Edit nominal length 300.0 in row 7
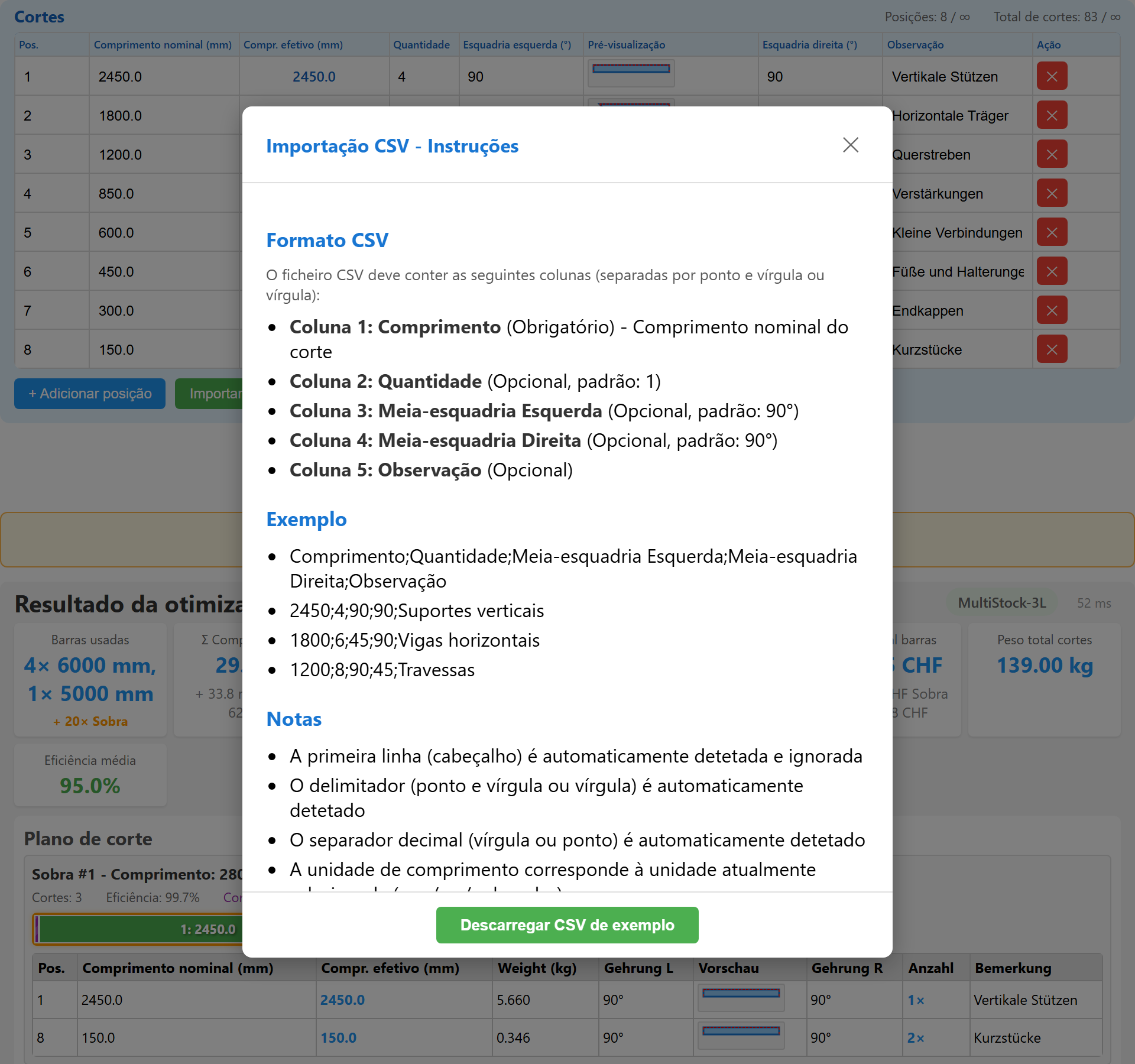The image size is (1135, 1064). tap(164, 311)
